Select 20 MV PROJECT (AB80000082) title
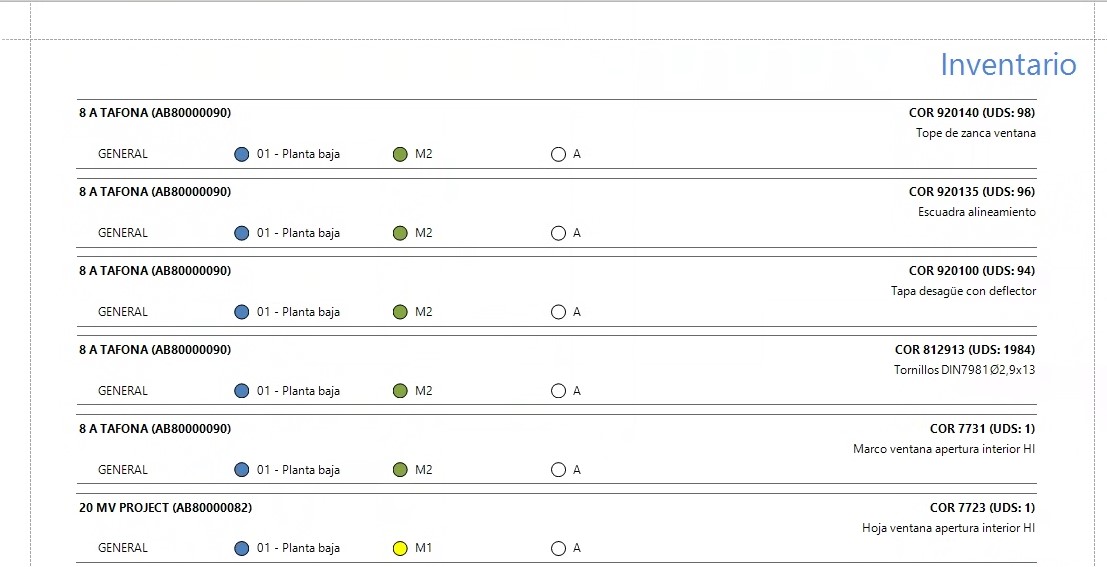1107x567 pixels. coord(165,508)
